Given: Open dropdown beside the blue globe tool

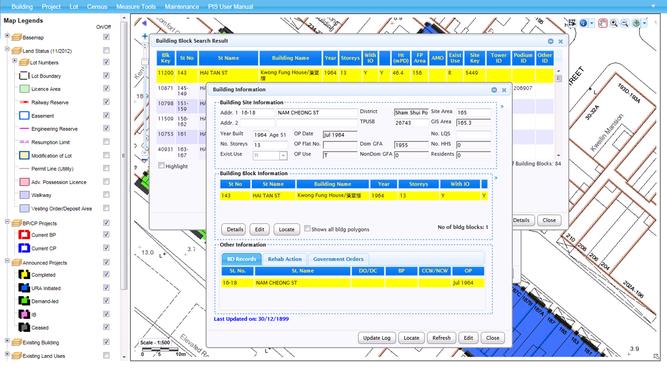Looking at the screenshot, I should click(x=592, y=23).
